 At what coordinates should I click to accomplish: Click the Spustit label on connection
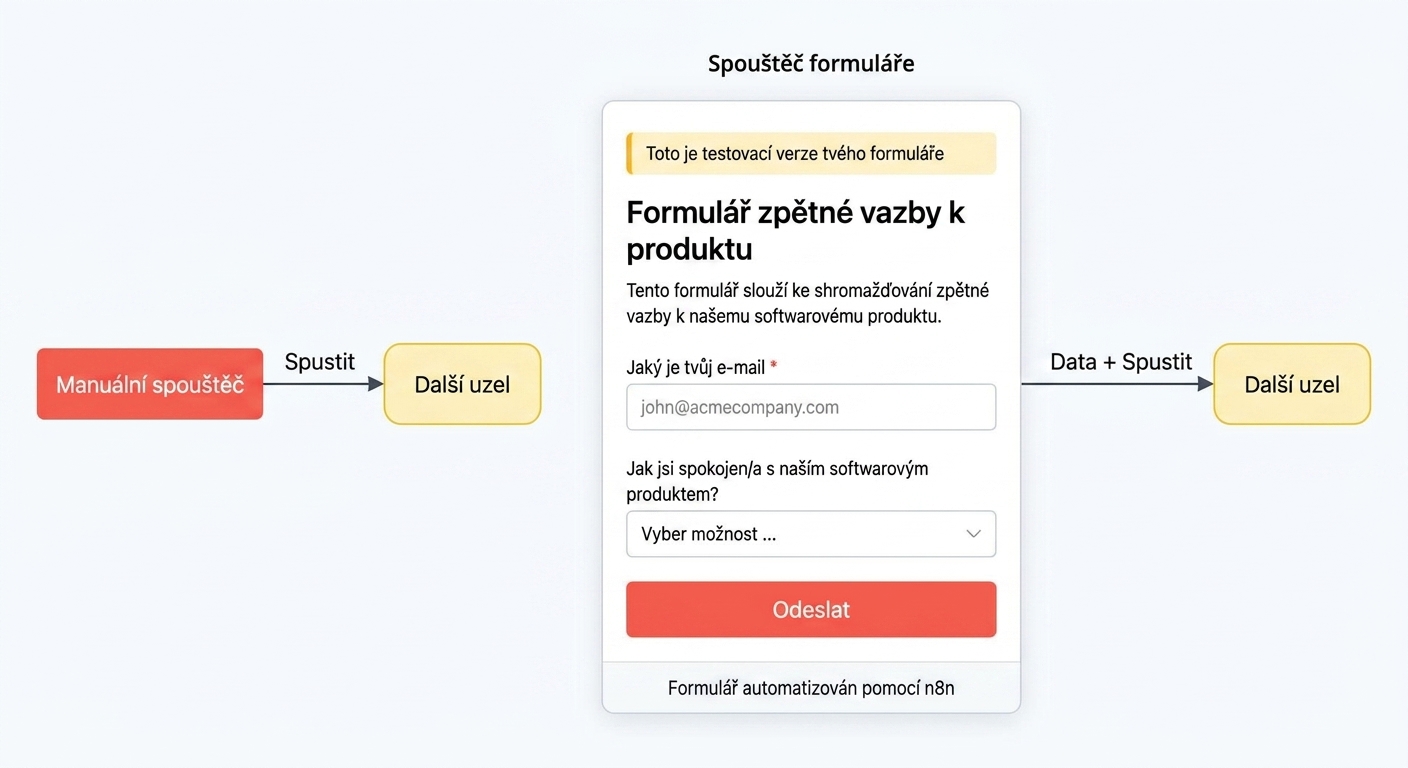[x=320, y=362]
